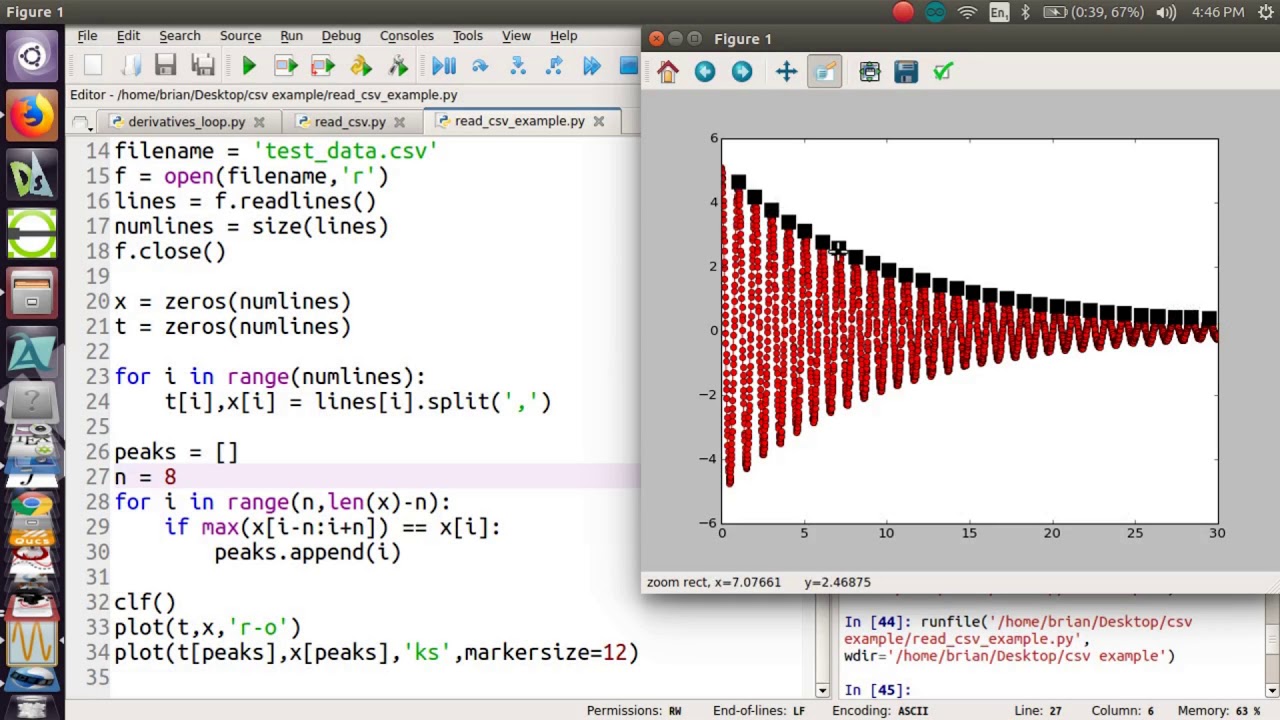Open the Search menu

180,35
